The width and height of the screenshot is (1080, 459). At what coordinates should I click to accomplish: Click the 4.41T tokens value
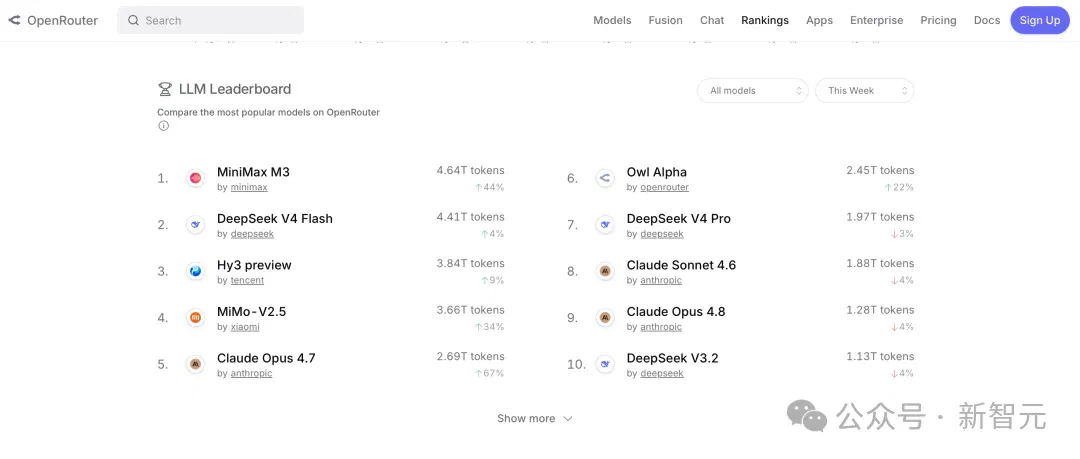coord(470,216)
